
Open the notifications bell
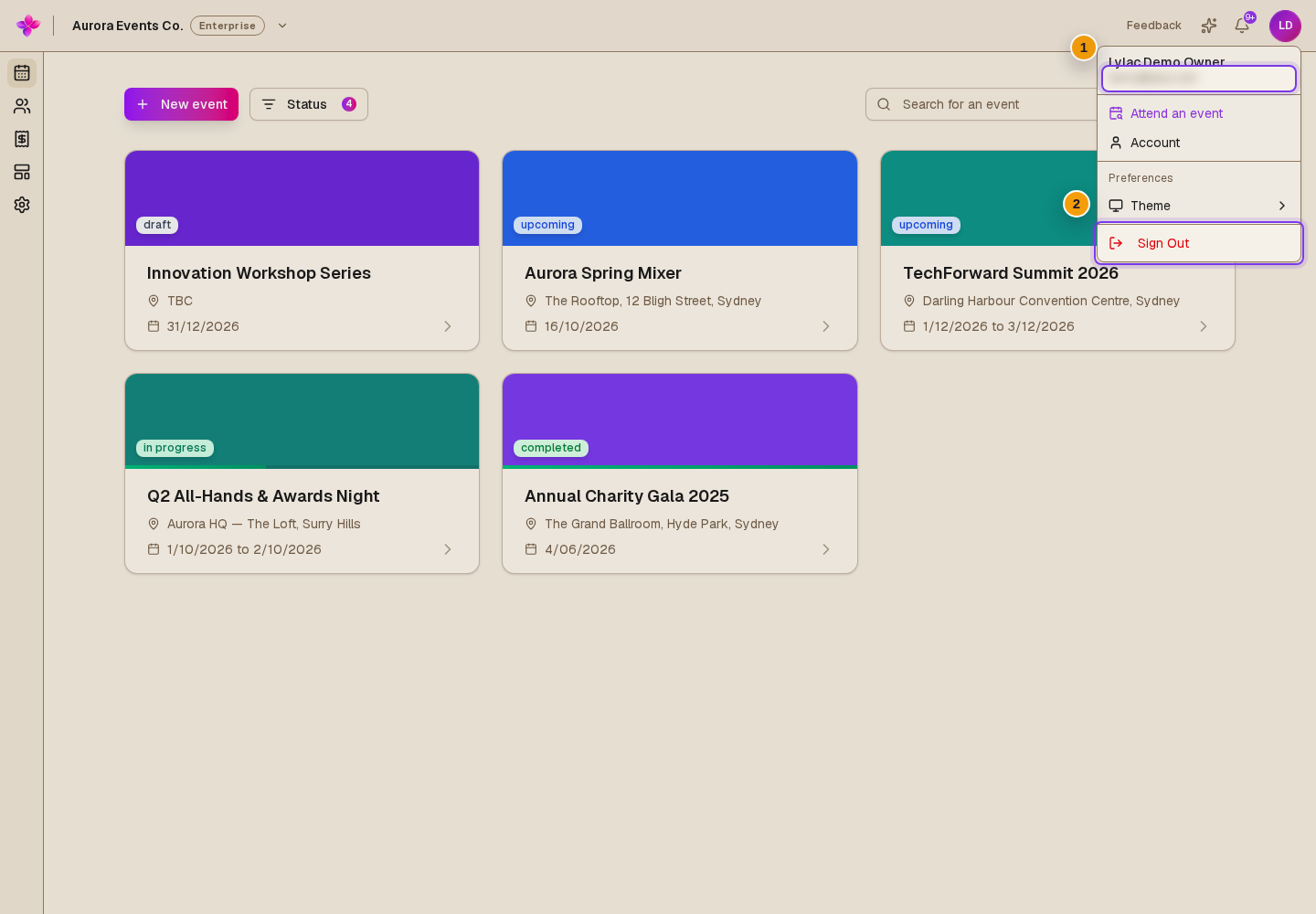(x=1242, y=26)
